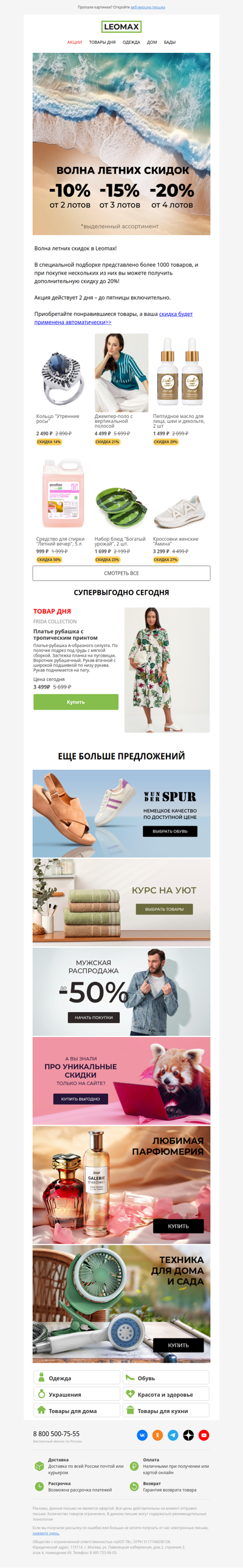243x1568 pixels.
Task: Open the black star-shaped social icon
Action: [x=189, y=1435]
